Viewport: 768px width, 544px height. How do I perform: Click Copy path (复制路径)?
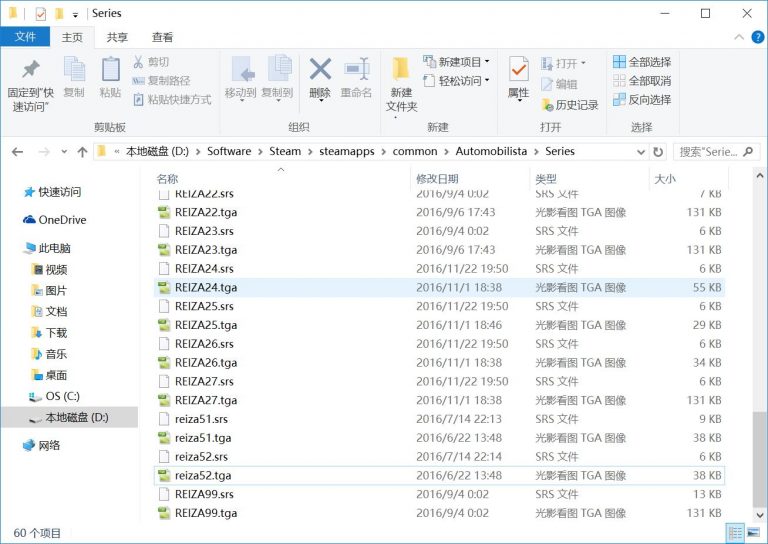click(x=161, y=81)
